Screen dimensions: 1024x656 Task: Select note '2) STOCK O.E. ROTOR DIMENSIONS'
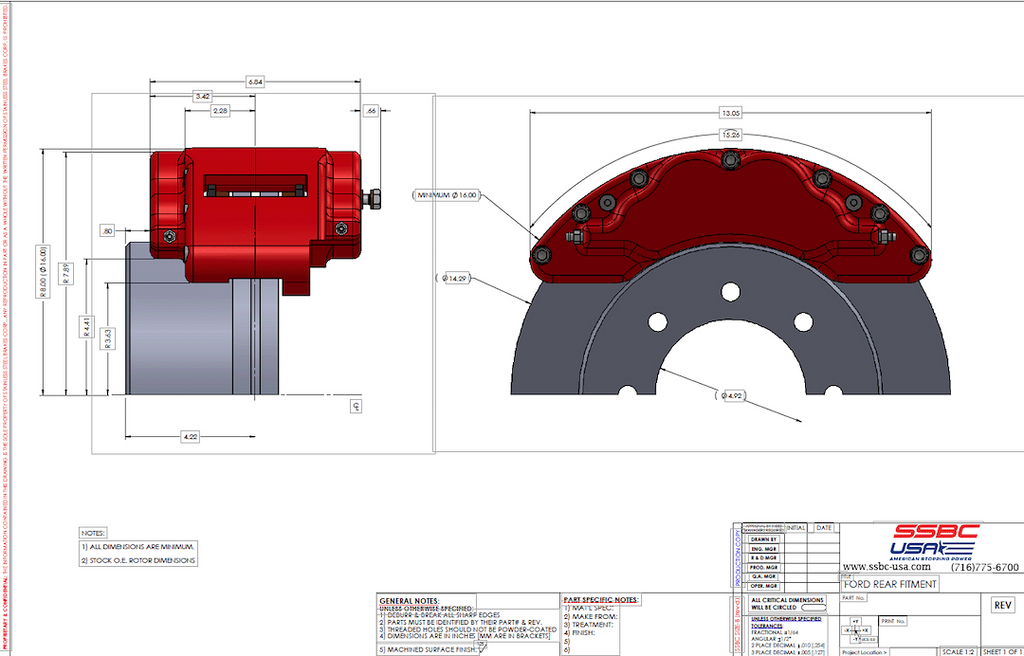(138, 560)
